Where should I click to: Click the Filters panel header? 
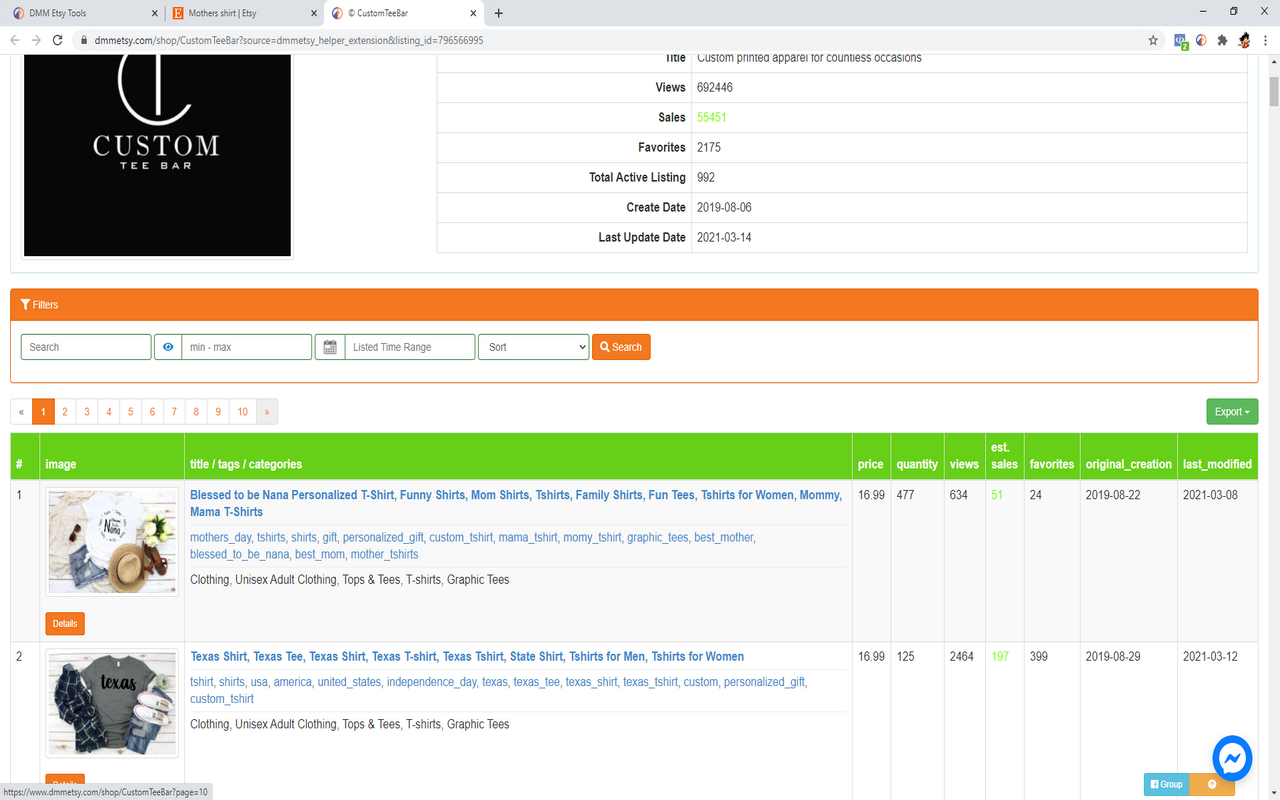(634, 304)
